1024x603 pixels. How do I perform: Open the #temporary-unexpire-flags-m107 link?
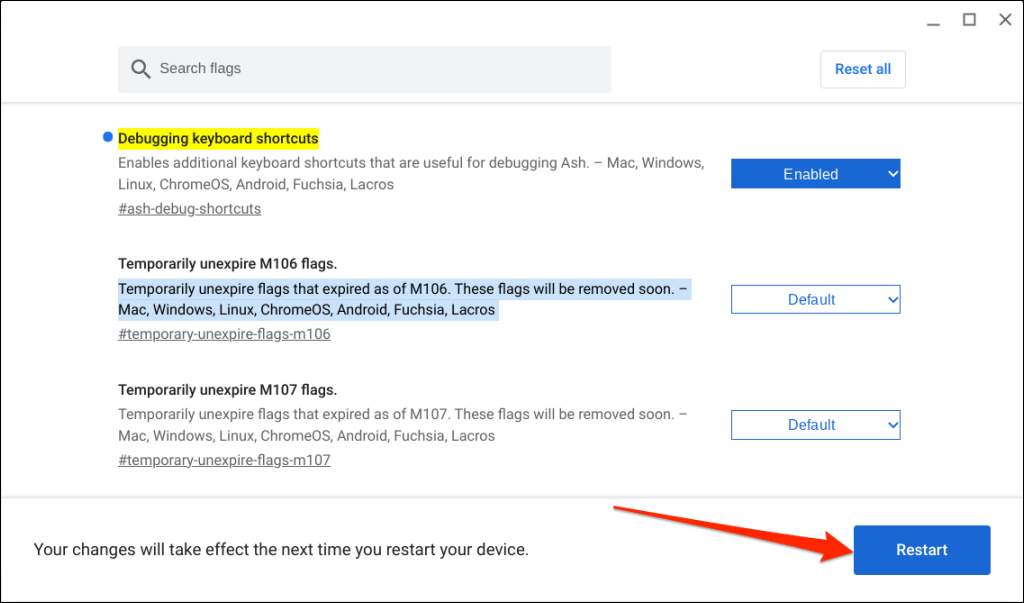[224, 460]
